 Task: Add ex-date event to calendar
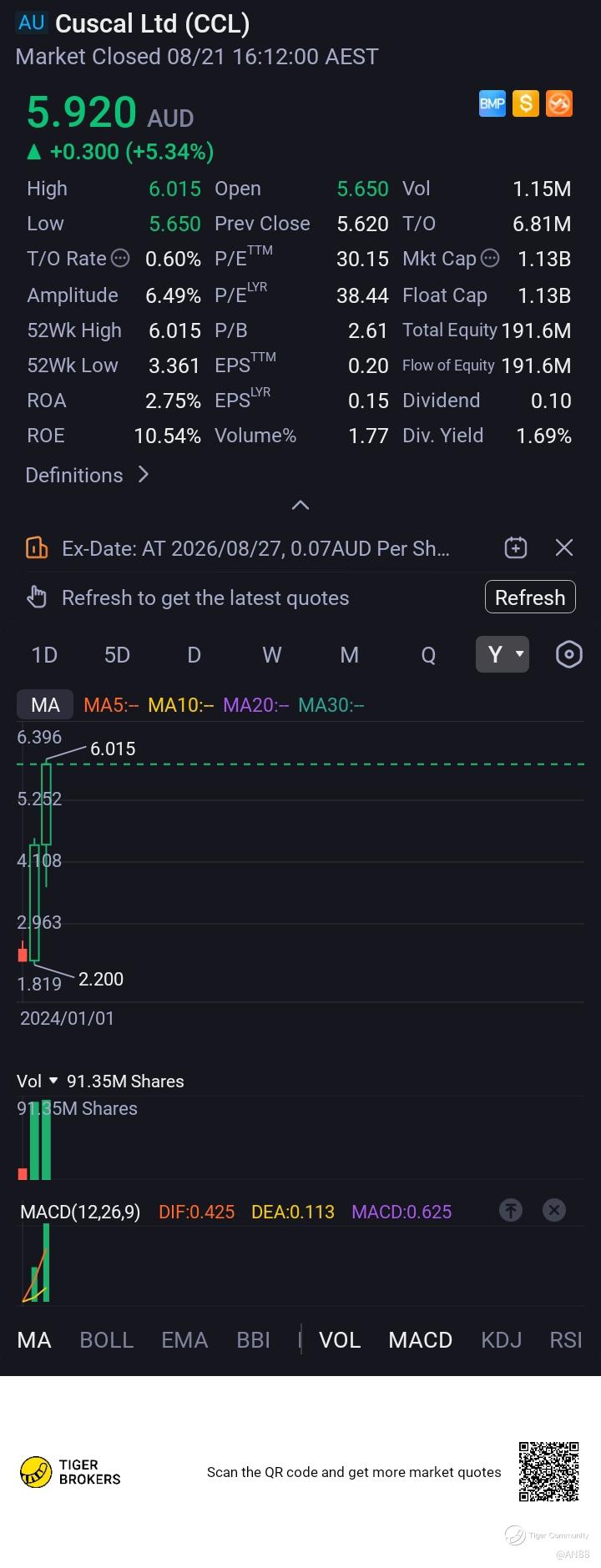[516, 547]
